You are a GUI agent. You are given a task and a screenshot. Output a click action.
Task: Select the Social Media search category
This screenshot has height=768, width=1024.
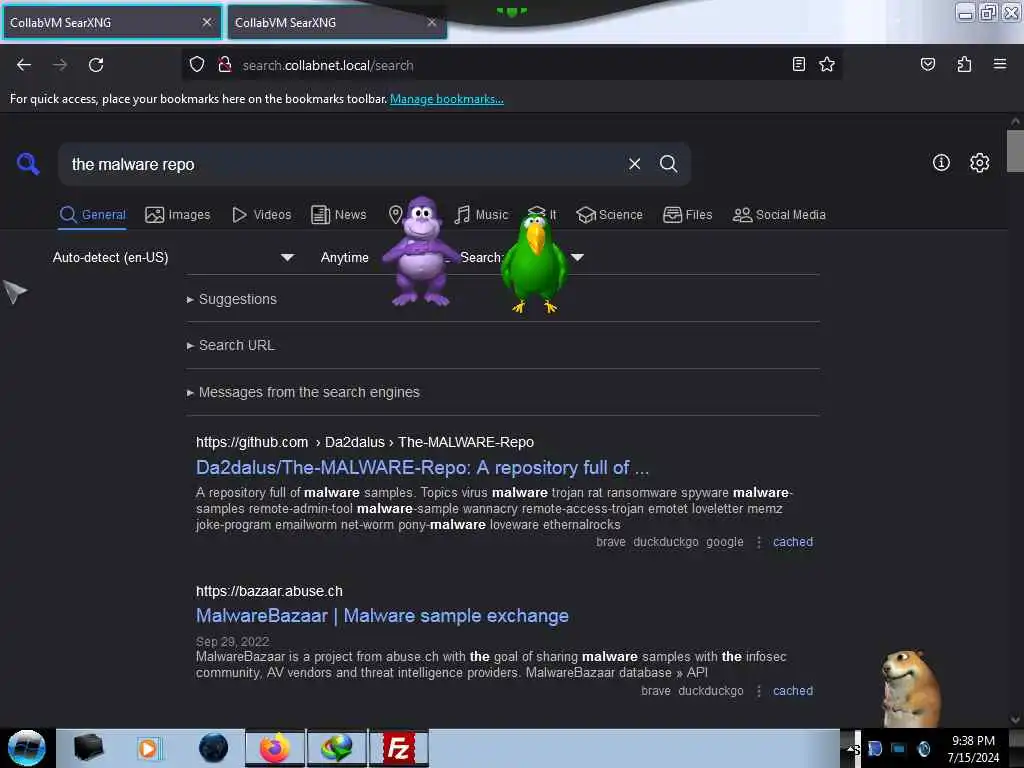(779, 214)
